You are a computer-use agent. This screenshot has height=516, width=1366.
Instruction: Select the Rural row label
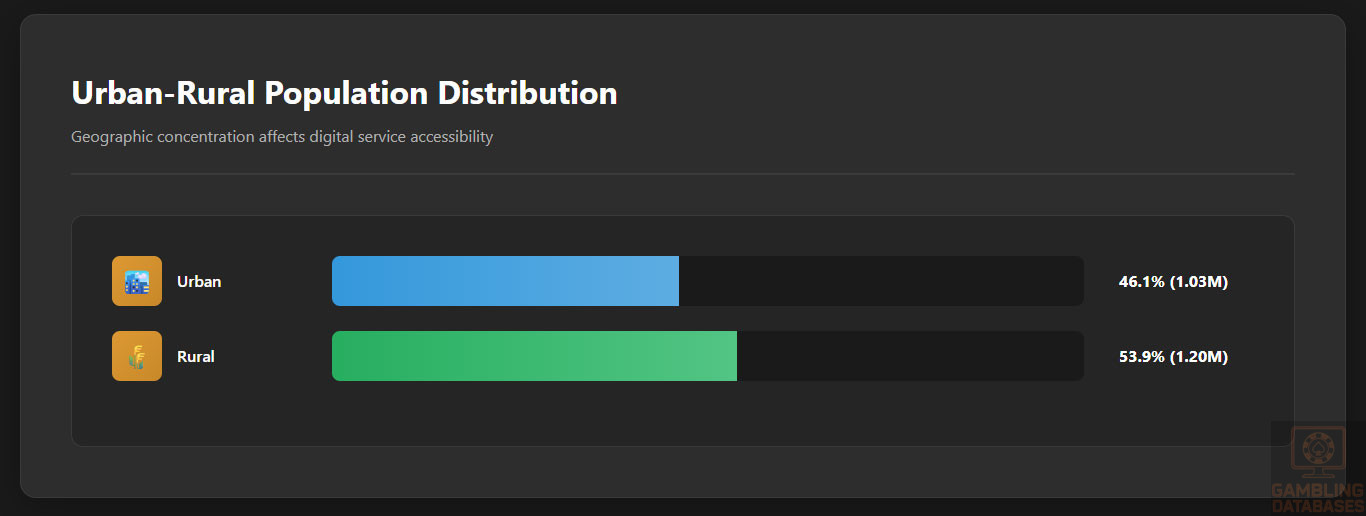(x=196, y=357)
